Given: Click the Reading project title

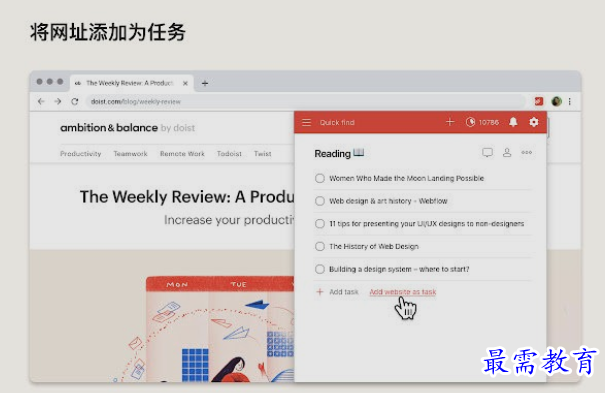Looking at the screenshot, I should tap(332, 153).
